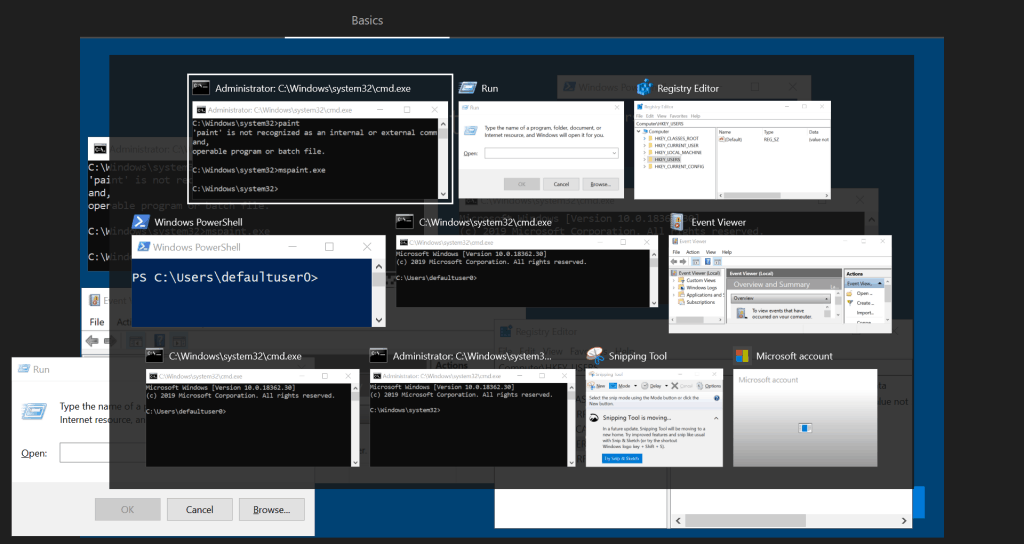Click the cmd icon next to Event Viewer title
This screenshot has width=1024, height=544.
[x=405, y=222]
